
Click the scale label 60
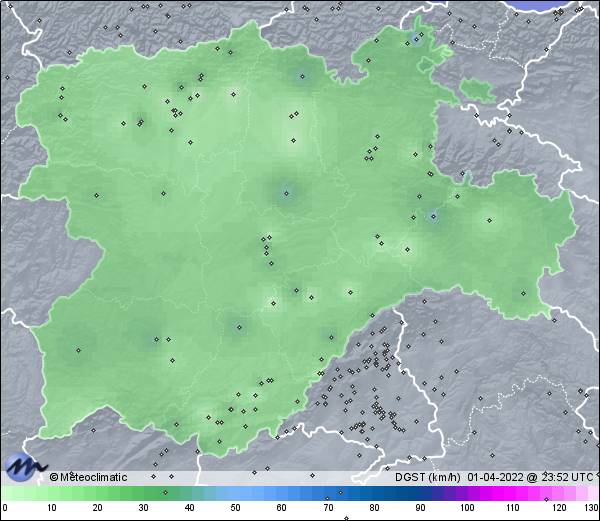[282, 508]
